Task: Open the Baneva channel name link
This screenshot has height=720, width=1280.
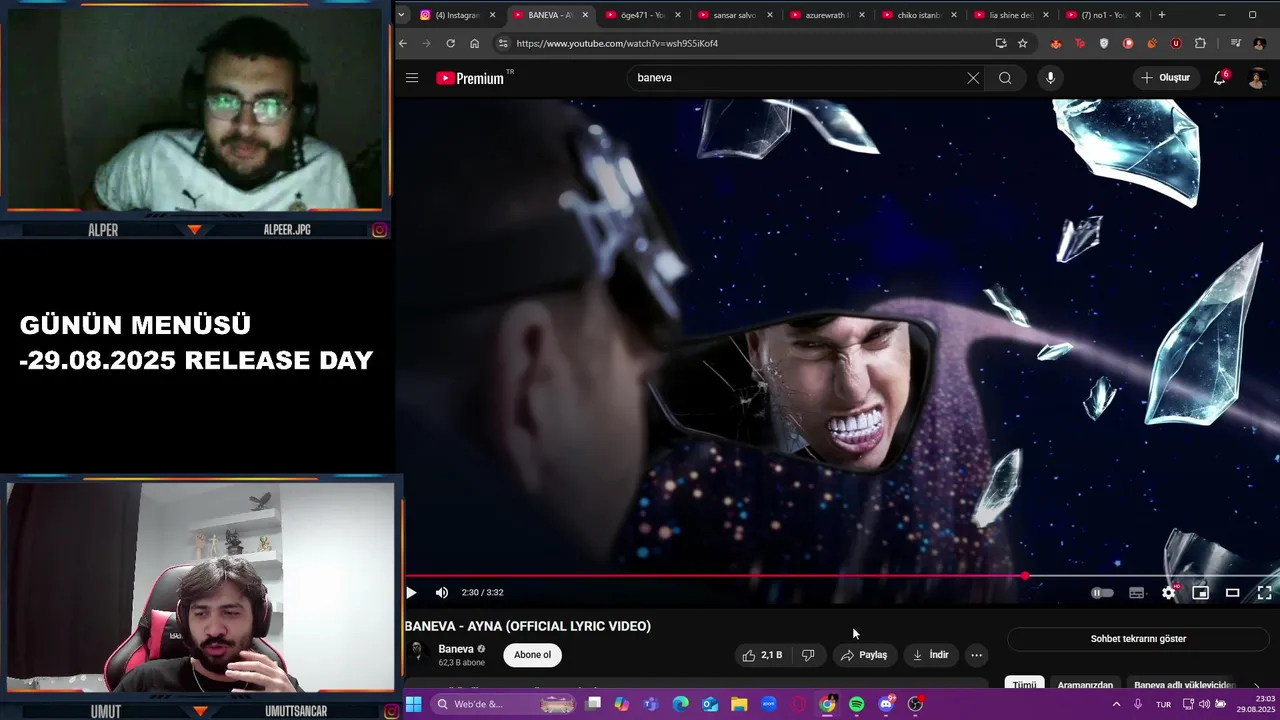Action: pos(456,649)
